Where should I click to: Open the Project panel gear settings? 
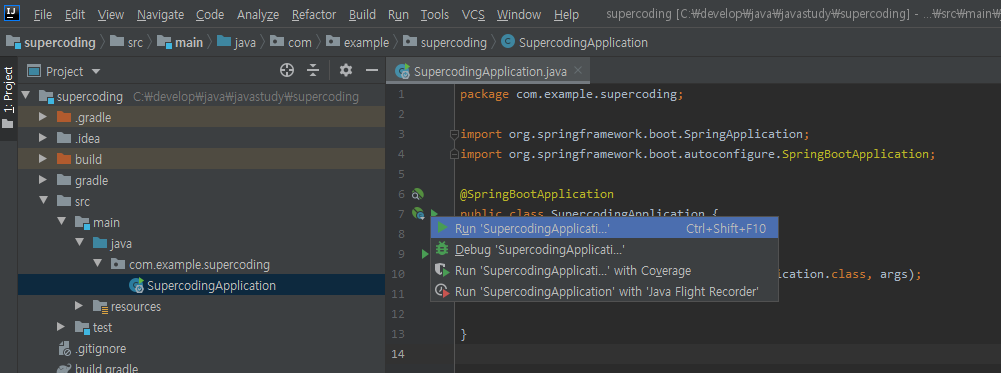[x=346, y=70]
